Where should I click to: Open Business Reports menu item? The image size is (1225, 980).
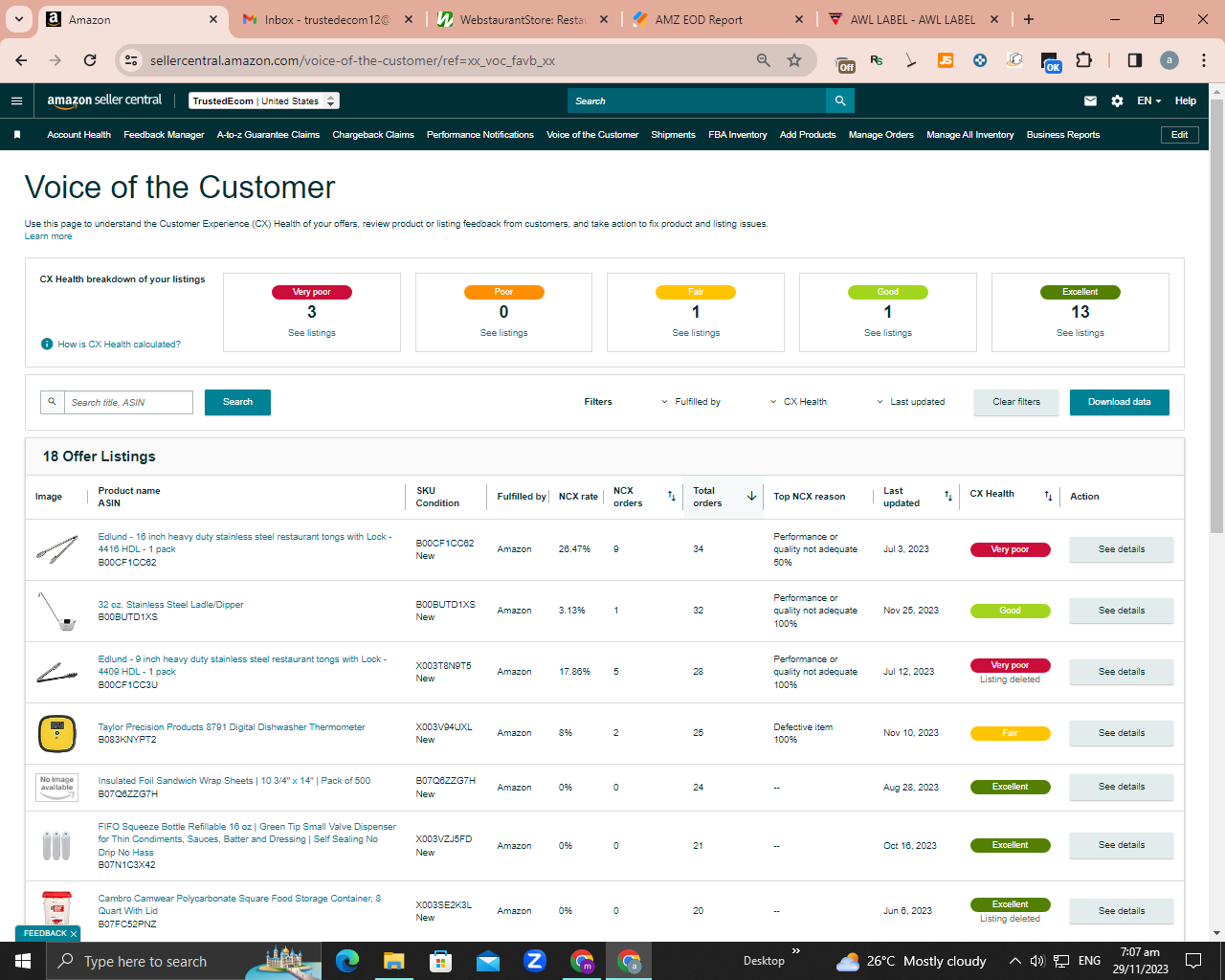coord(1063,135)
